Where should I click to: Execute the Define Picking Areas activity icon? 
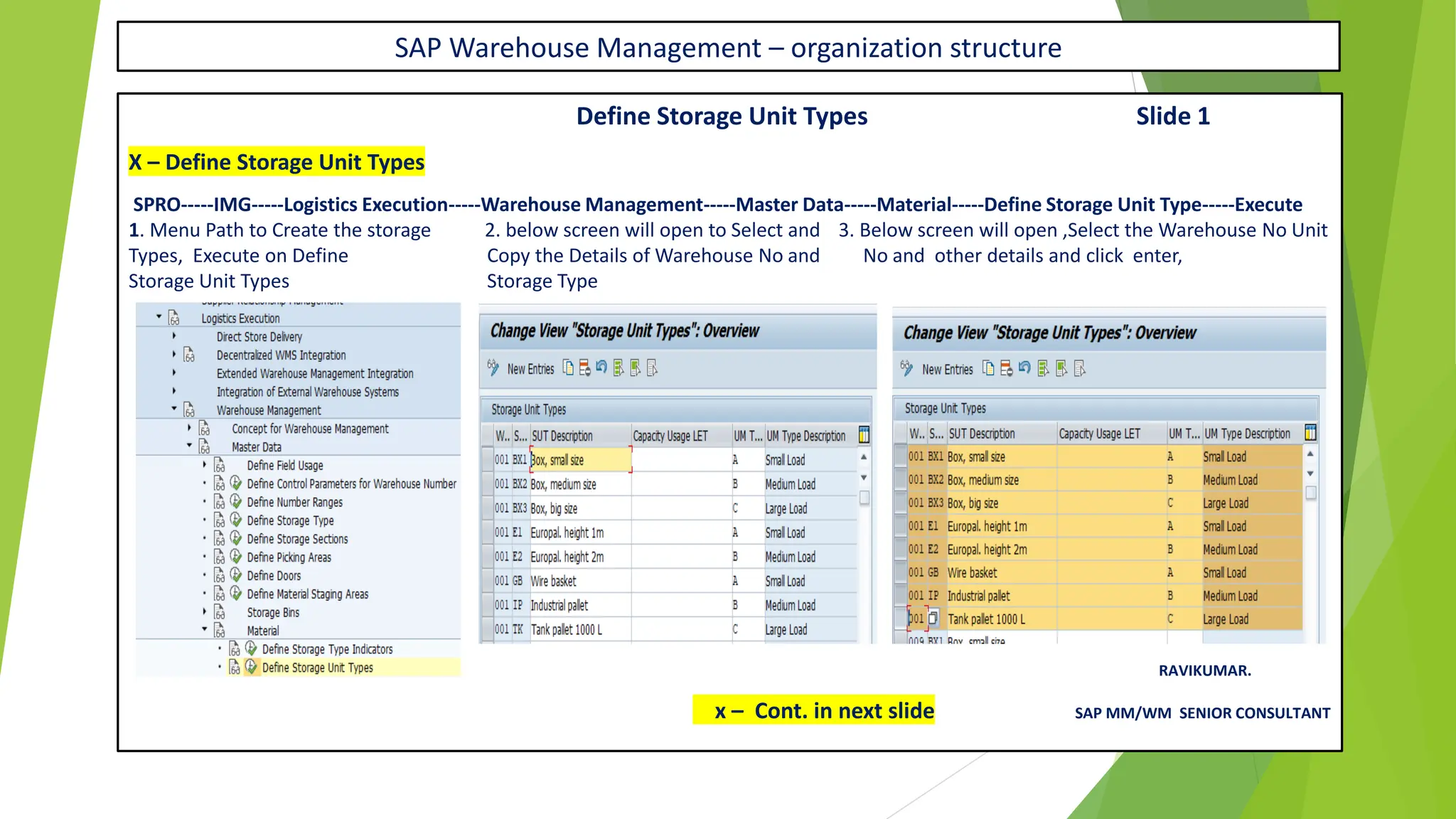pos(236,557)
